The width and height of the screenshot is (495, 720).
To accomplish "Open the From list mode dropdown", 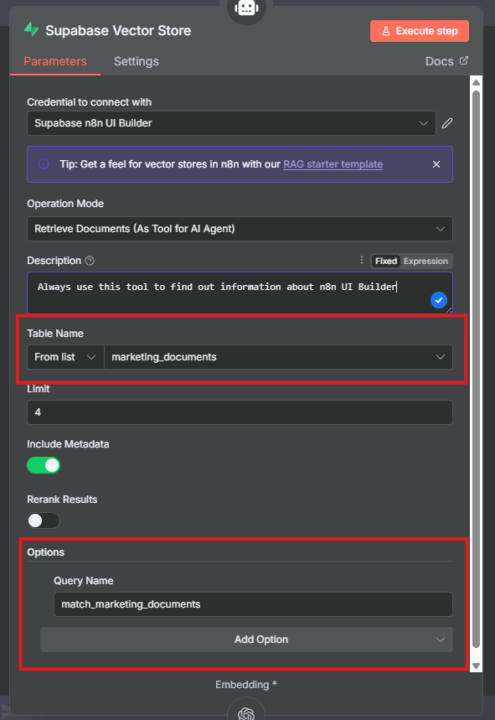I will [66, 357].
